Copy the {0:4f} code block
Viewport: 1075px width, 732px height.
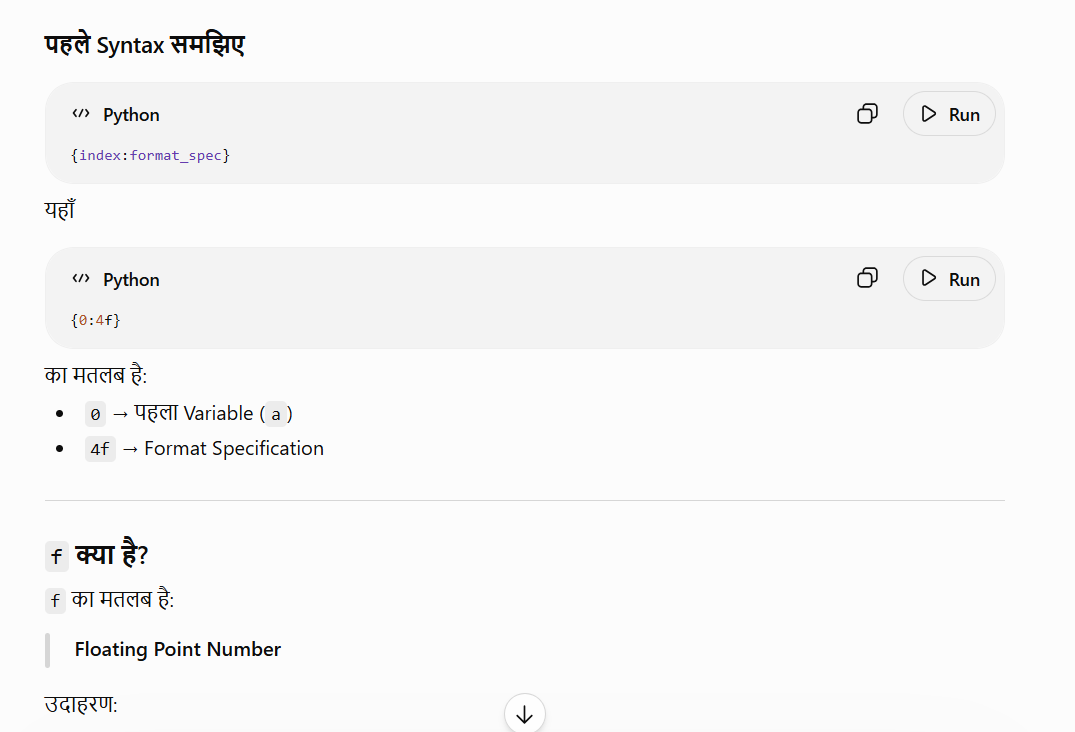point(867,278)
